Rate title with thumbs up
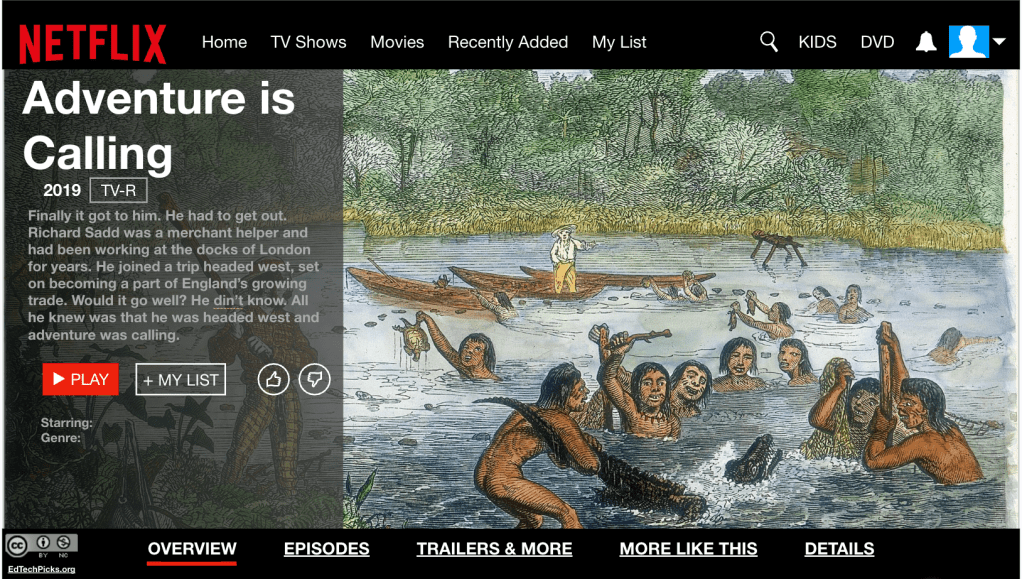The image size is (1022, 579). tap(273, 379)
